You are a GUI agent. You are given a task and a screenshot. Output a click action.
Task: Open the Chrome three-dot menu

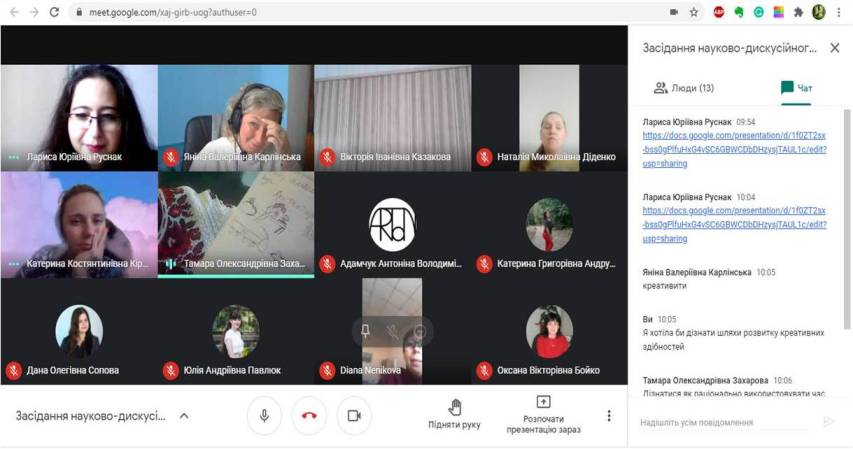(x=839, y=12)
